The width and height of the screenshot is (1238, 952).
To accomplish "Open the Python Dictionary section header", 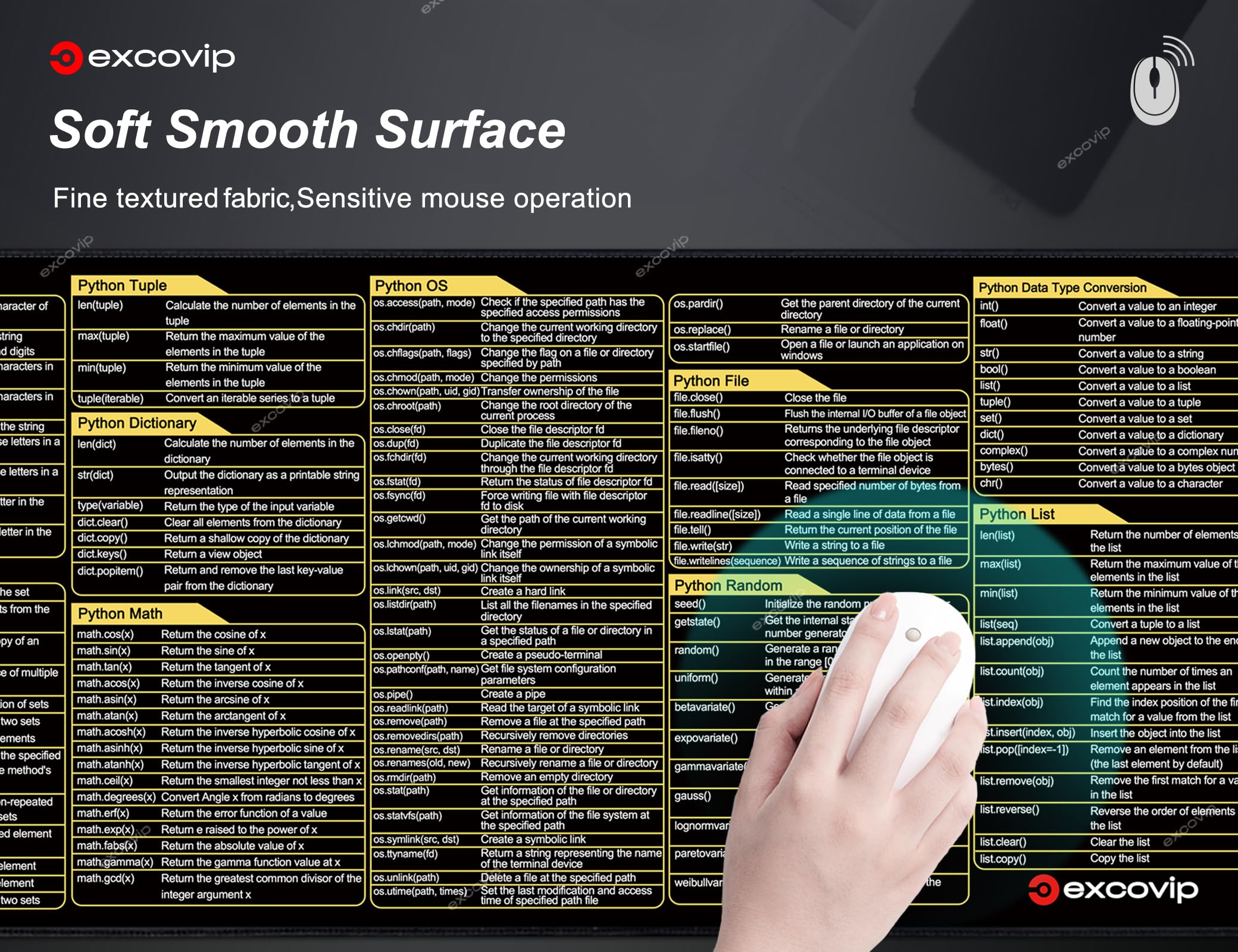I will click(x=137, y=423).
